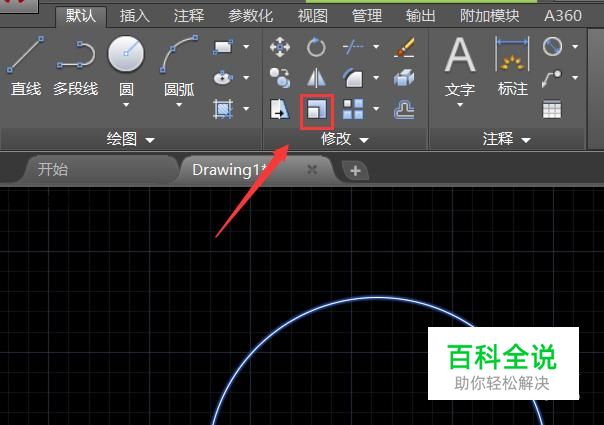Expand the Annotation (注释) panel
The width and height of the screenshot is (604, 425).
506,139
